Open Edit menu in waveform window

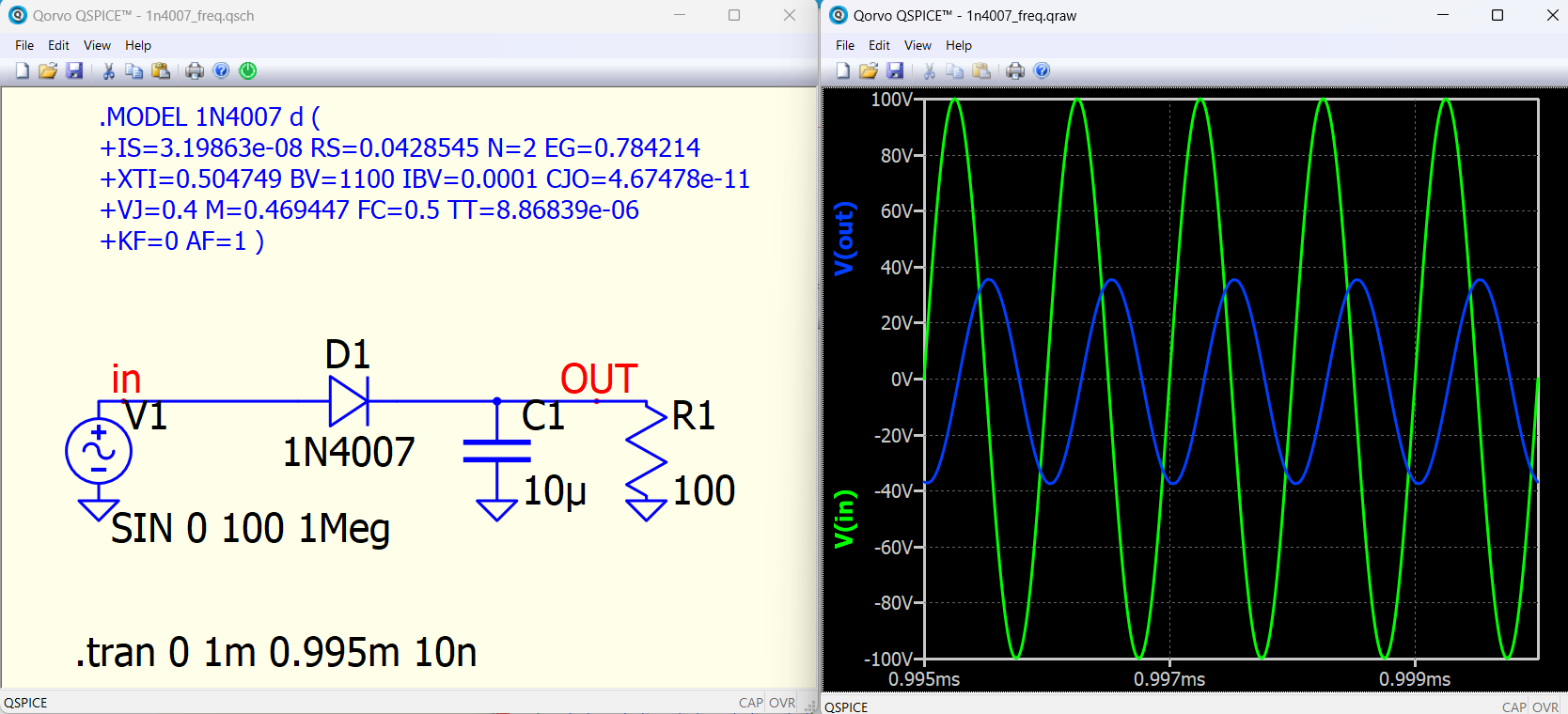(x=879, y=45)
